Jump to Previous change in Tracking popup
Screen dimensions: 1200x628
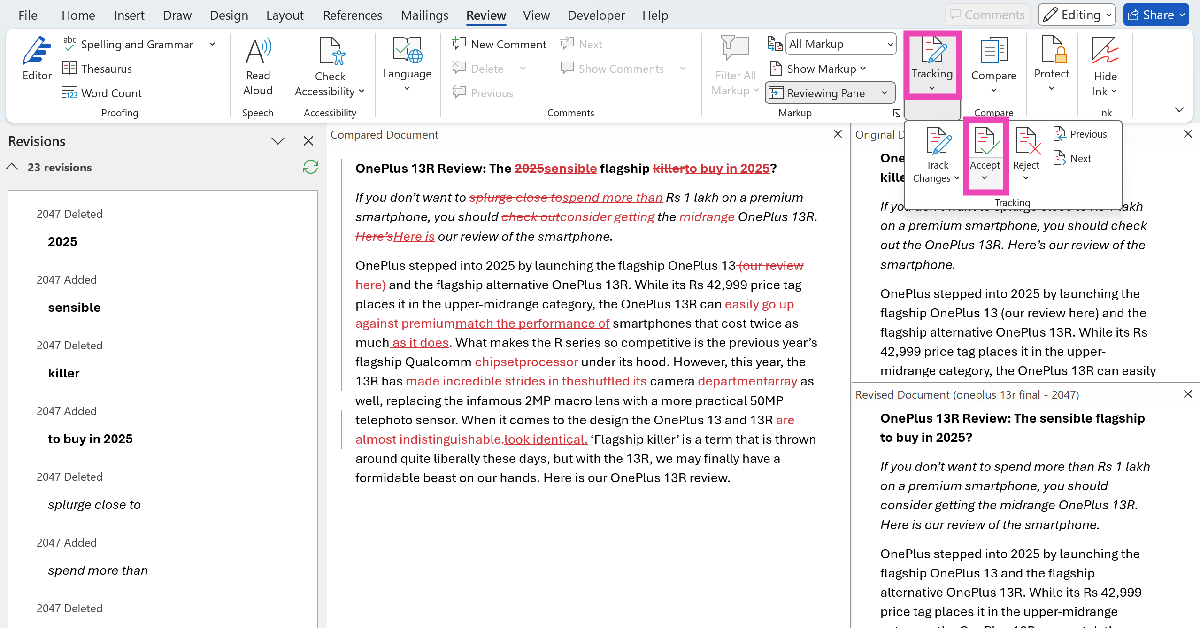(x=1080, y=134)
